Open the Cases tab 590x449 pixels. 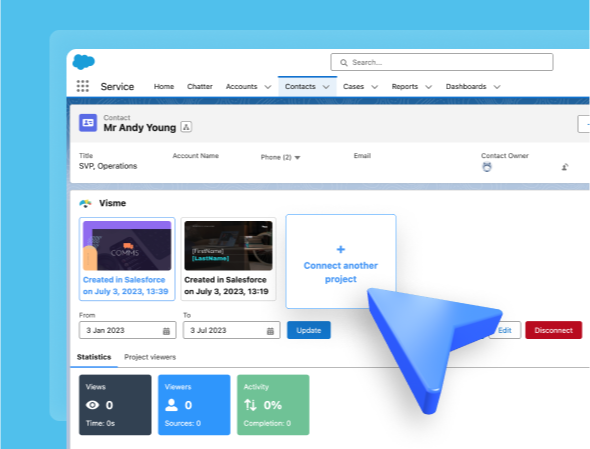click(x=353, y=87)
